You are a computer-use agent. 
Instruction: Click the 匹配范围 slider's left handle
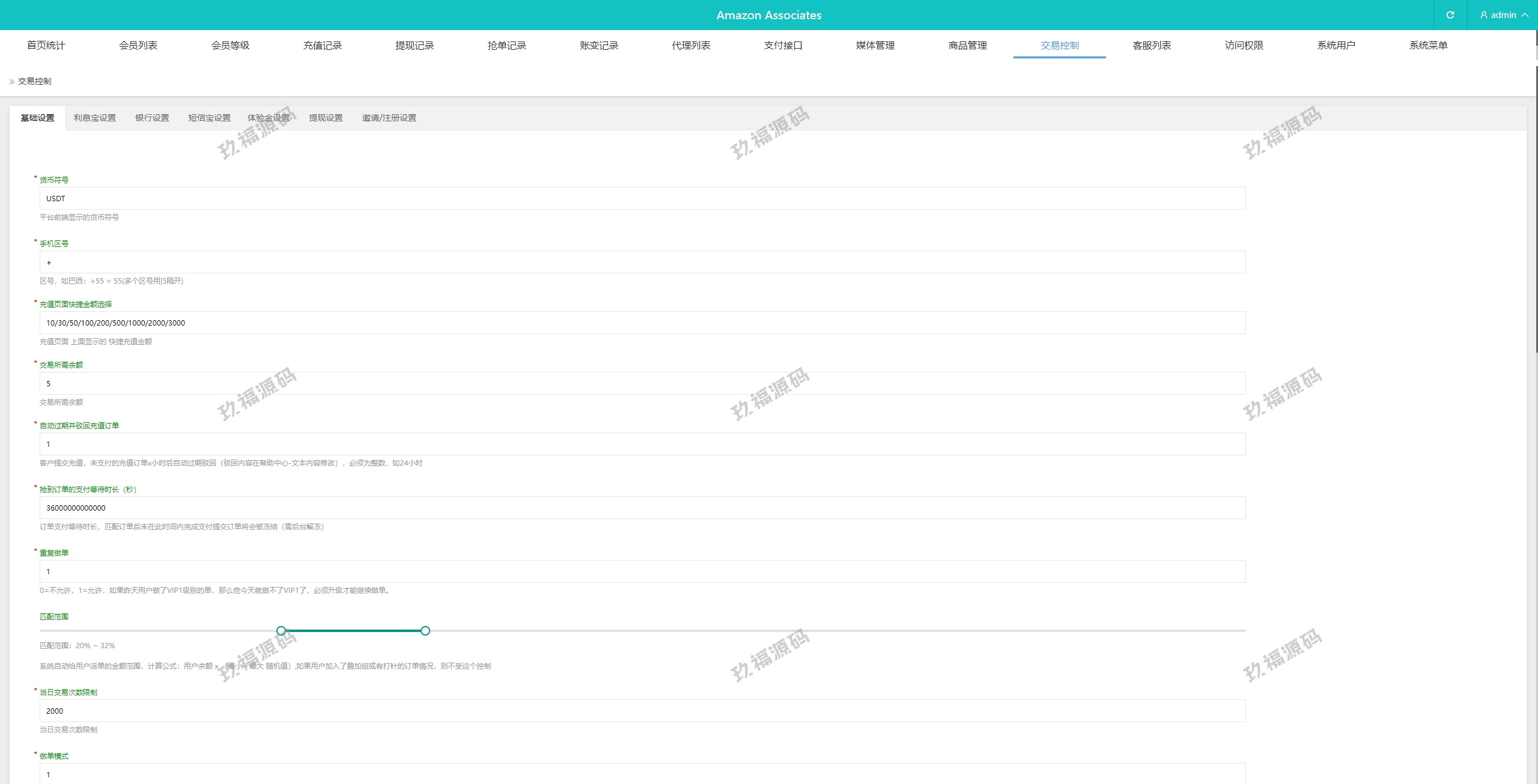click(281, 631)
